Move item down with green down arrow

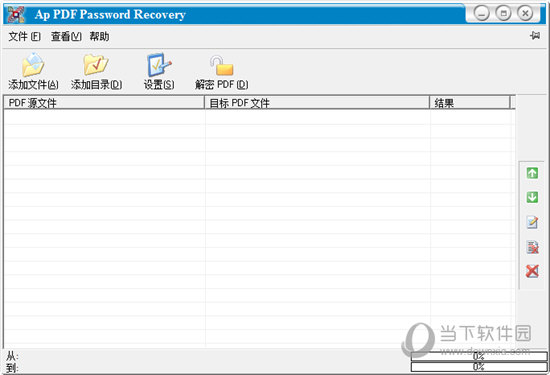[x=532, y=197]
